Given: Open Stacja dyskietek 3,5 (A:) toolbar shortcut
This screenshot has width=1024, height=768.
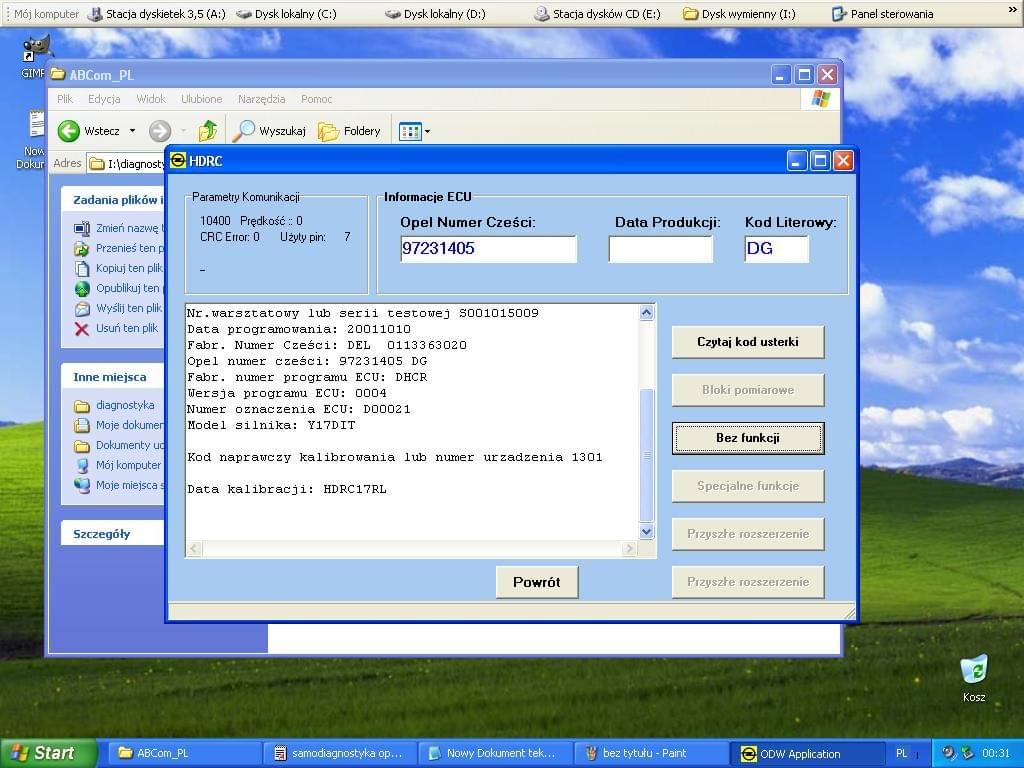Looking at the screenshot, I should point(157,14).
